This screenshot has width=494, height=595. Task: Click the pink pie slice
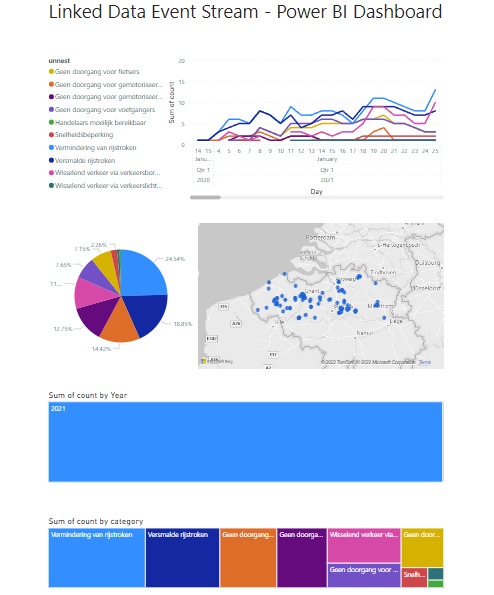(x=93, y=294)
